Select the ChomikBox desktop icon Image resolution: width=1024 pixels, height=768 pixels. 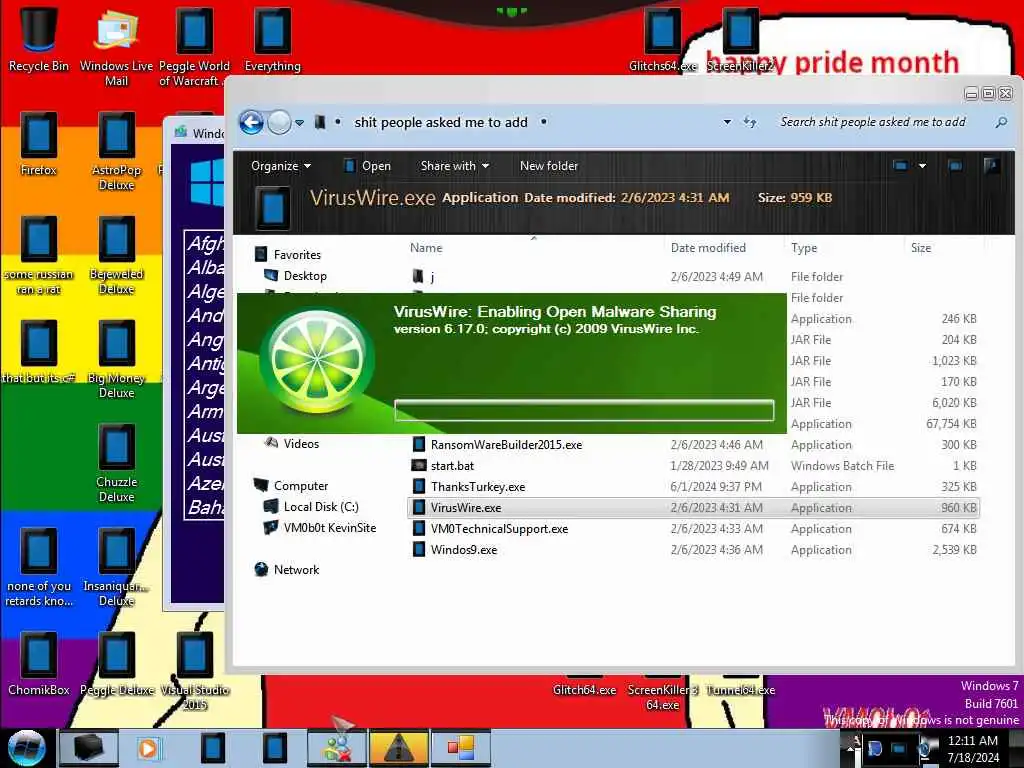click(x=39, y=664)
